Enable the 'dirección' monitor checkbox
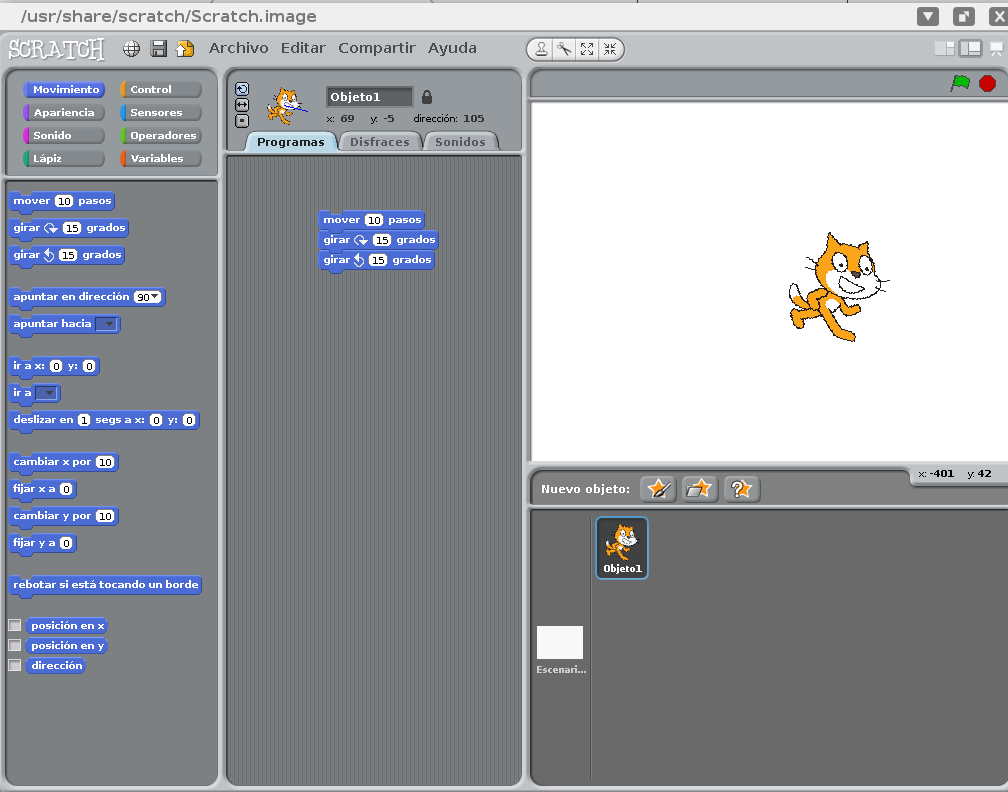 (x=15, y=665)
